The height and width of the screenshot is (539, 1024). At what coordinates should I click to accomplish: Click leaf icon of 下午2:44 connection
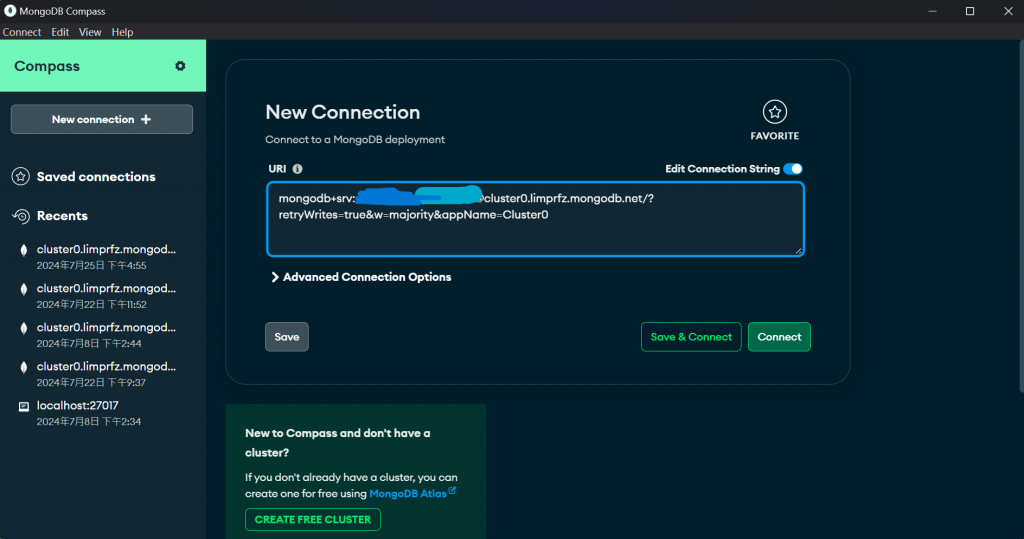pyautogui.click(x=24, y=328)
